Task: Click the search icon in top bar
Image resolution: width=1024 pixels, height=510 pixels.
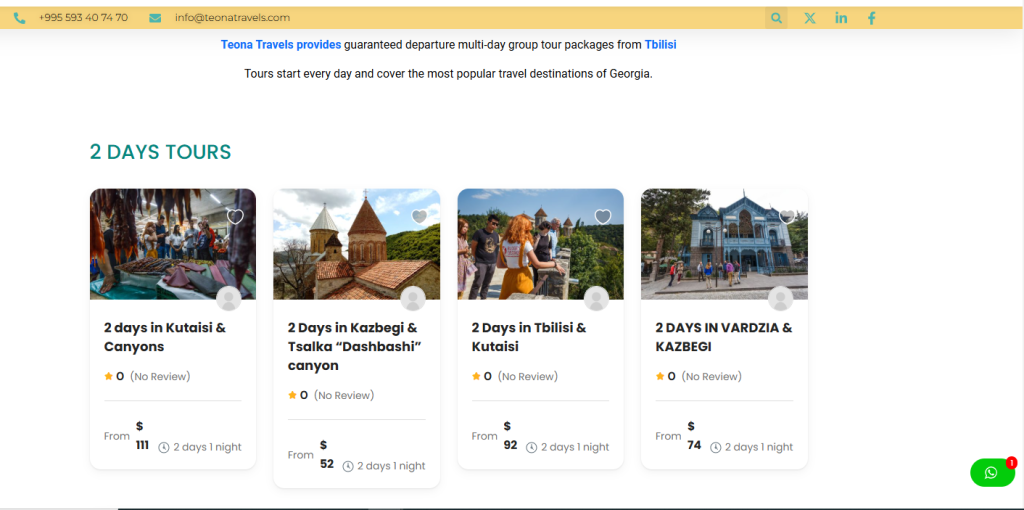Action: 777,18
